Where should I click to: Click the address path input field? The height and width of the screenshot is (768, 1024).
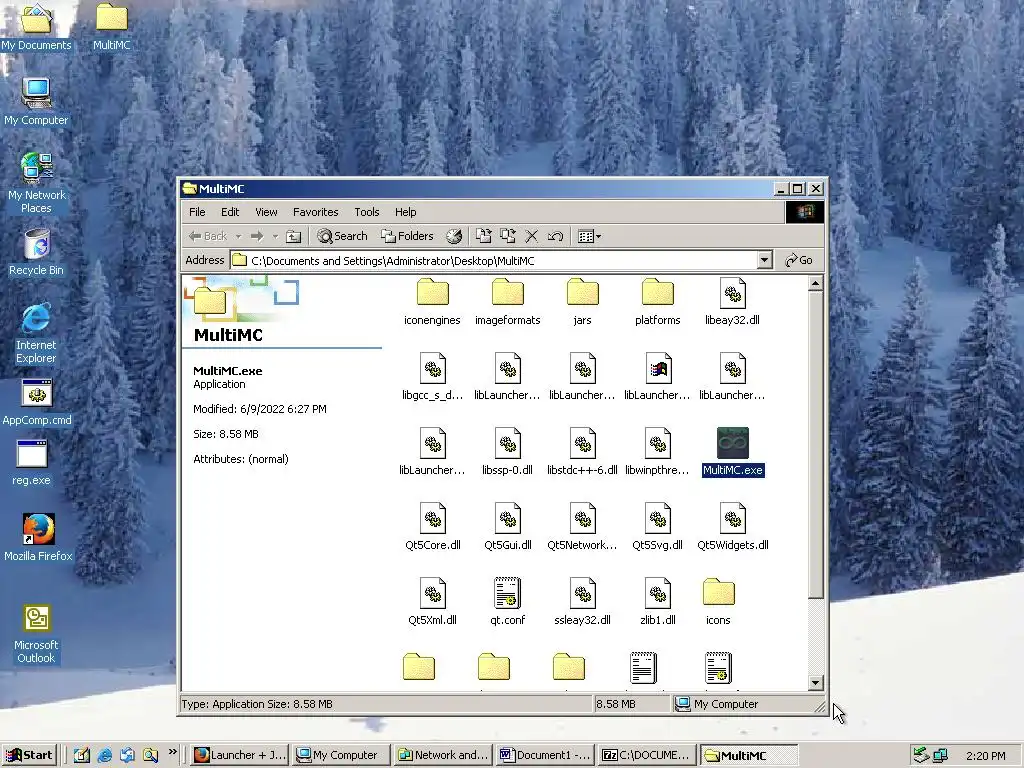pyautogui.click(x=502, y=261)
